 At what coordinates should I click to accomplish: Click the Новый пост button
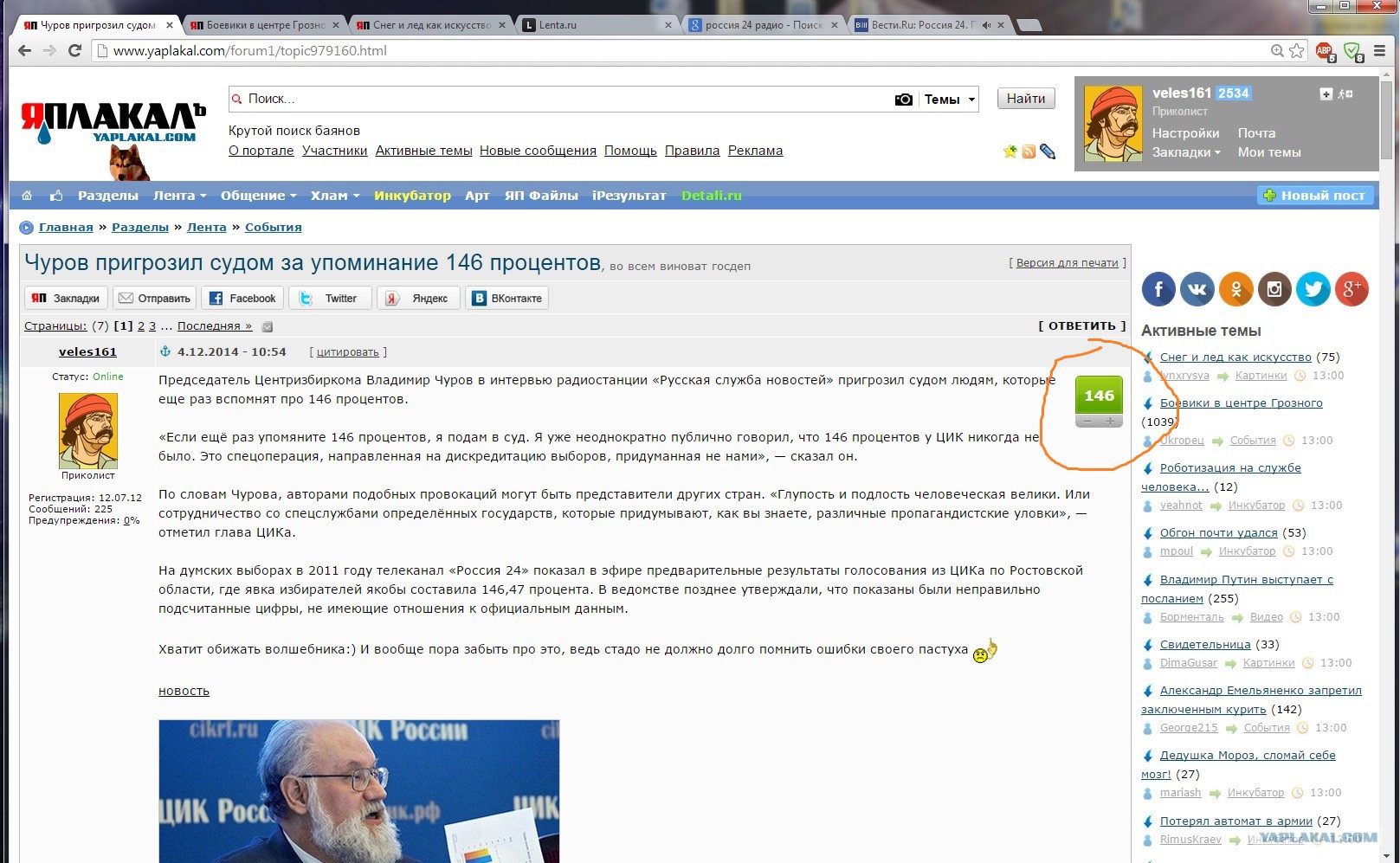[1314, 196]
